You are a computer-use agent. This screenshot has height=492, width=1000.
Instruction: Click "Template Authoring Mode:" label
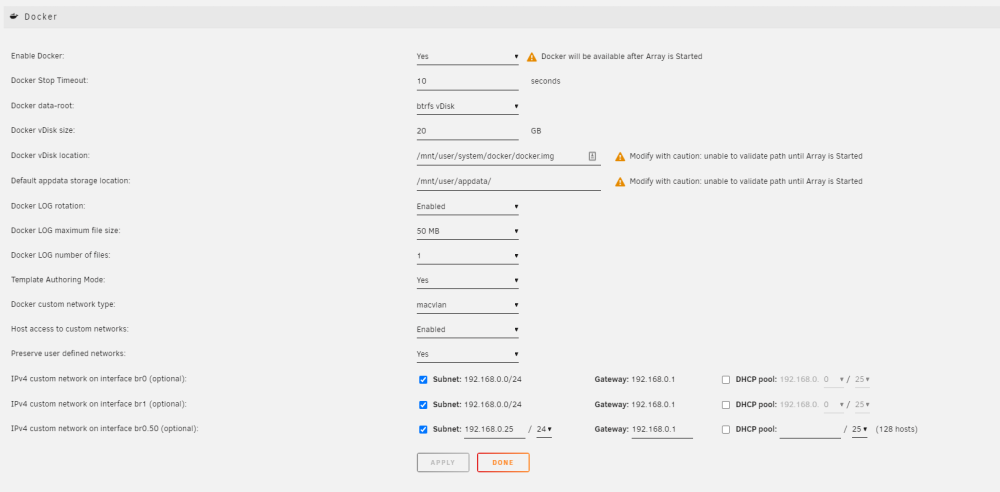pyautogui.click(x=58, y=280)
